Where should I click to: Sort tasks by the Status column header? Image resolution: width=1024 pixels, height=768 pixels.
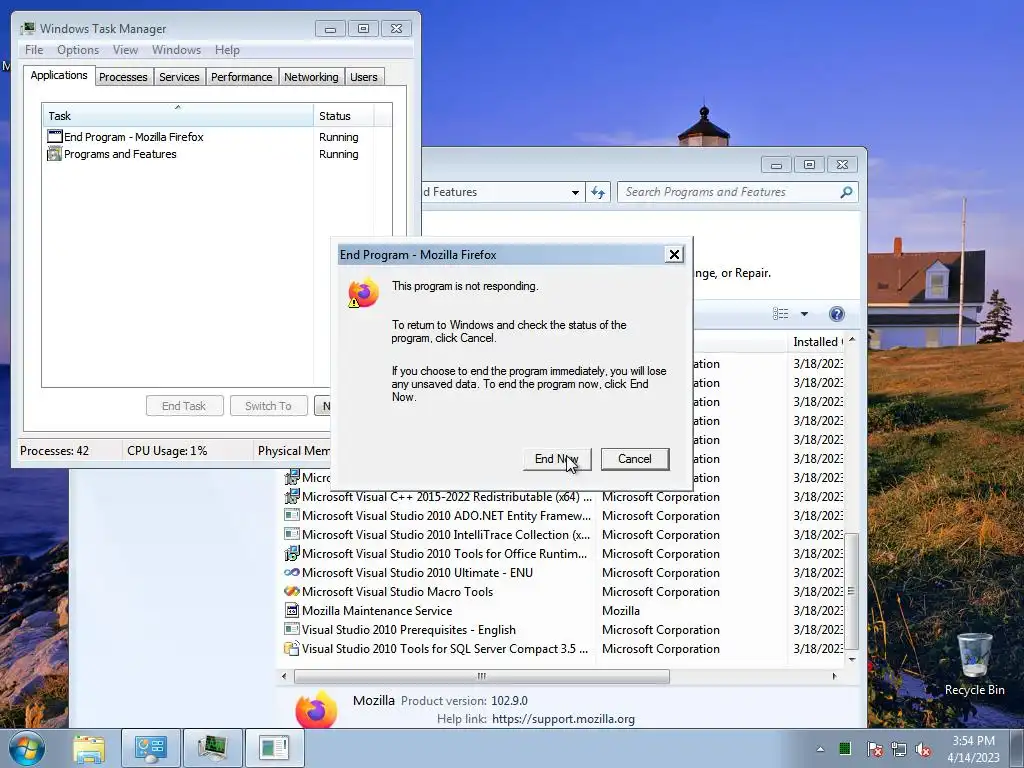click(x=344, y=116)
